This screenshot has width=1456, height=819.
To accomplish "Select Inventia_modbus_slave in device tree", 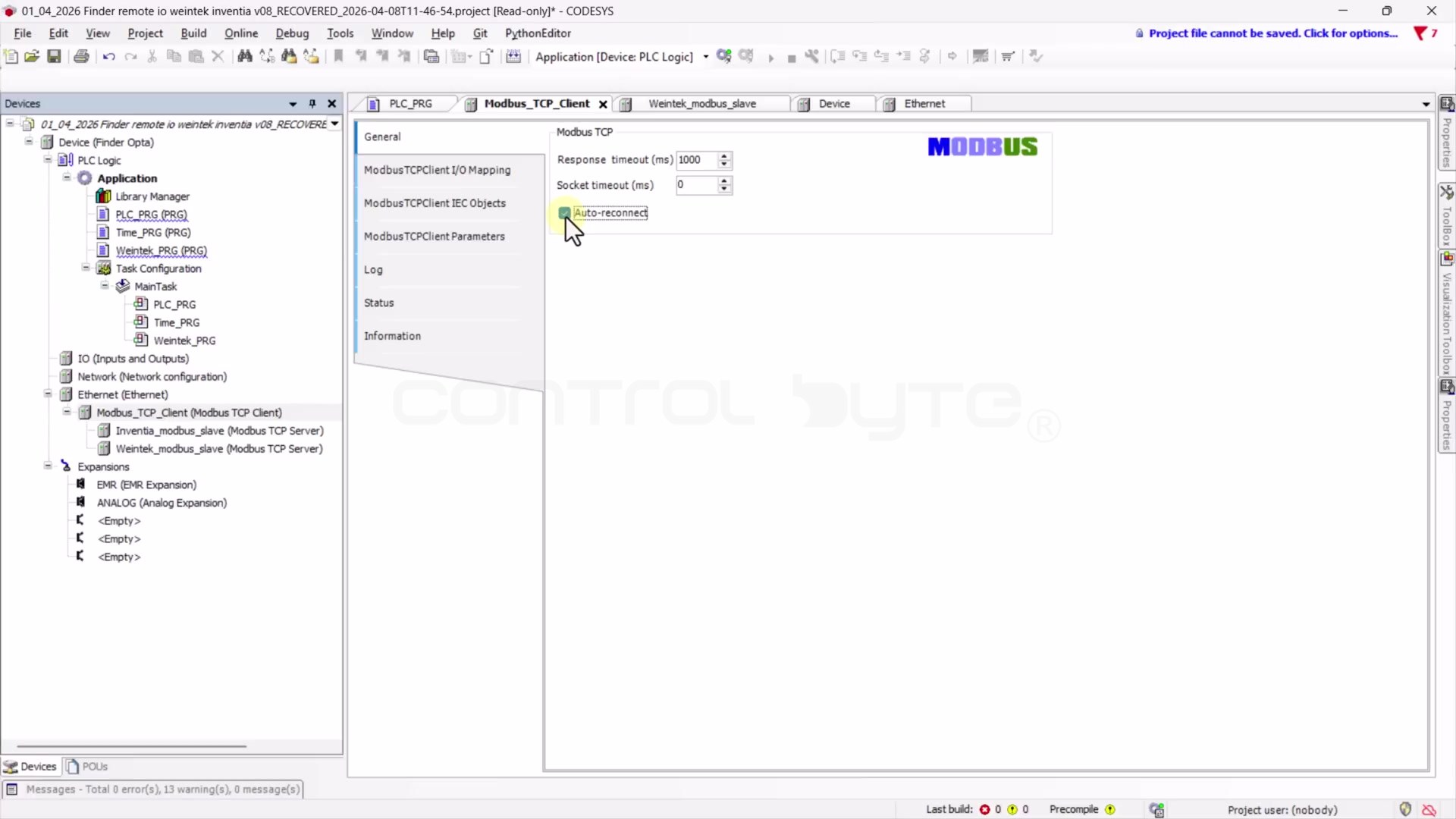I will pyautogui.click(x=219, y=431).
